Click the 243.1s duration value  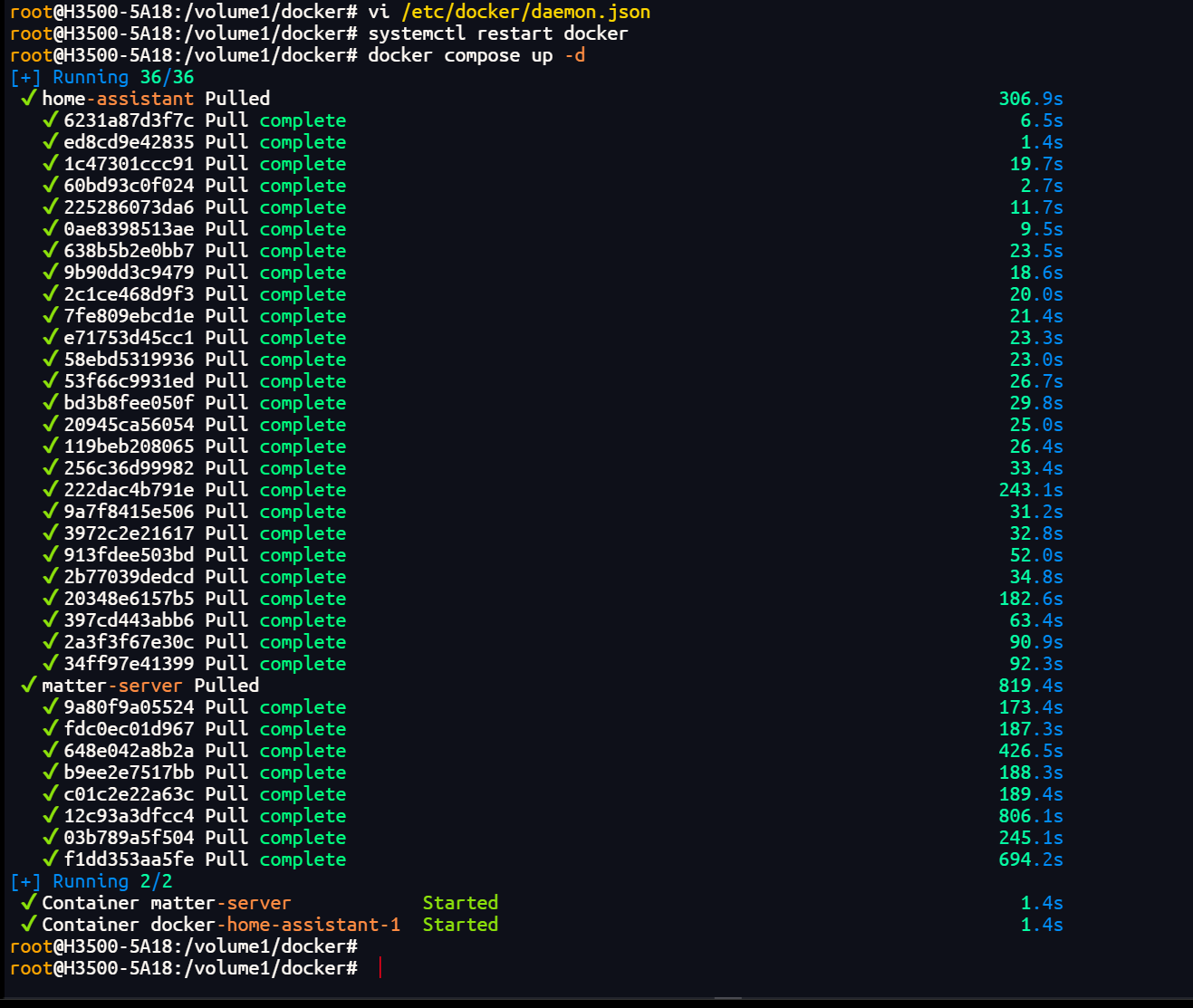pyautogui.click(x=1031, y=490)
